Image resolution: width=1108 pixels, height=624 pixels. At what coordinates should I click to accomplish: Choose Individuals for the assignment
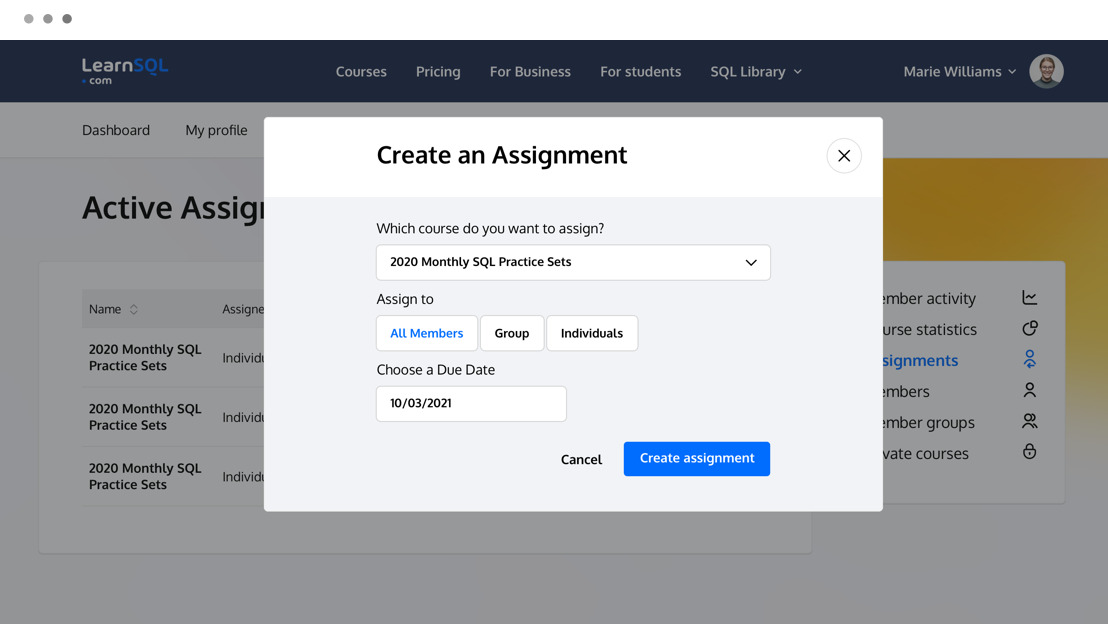coord(592,332)
